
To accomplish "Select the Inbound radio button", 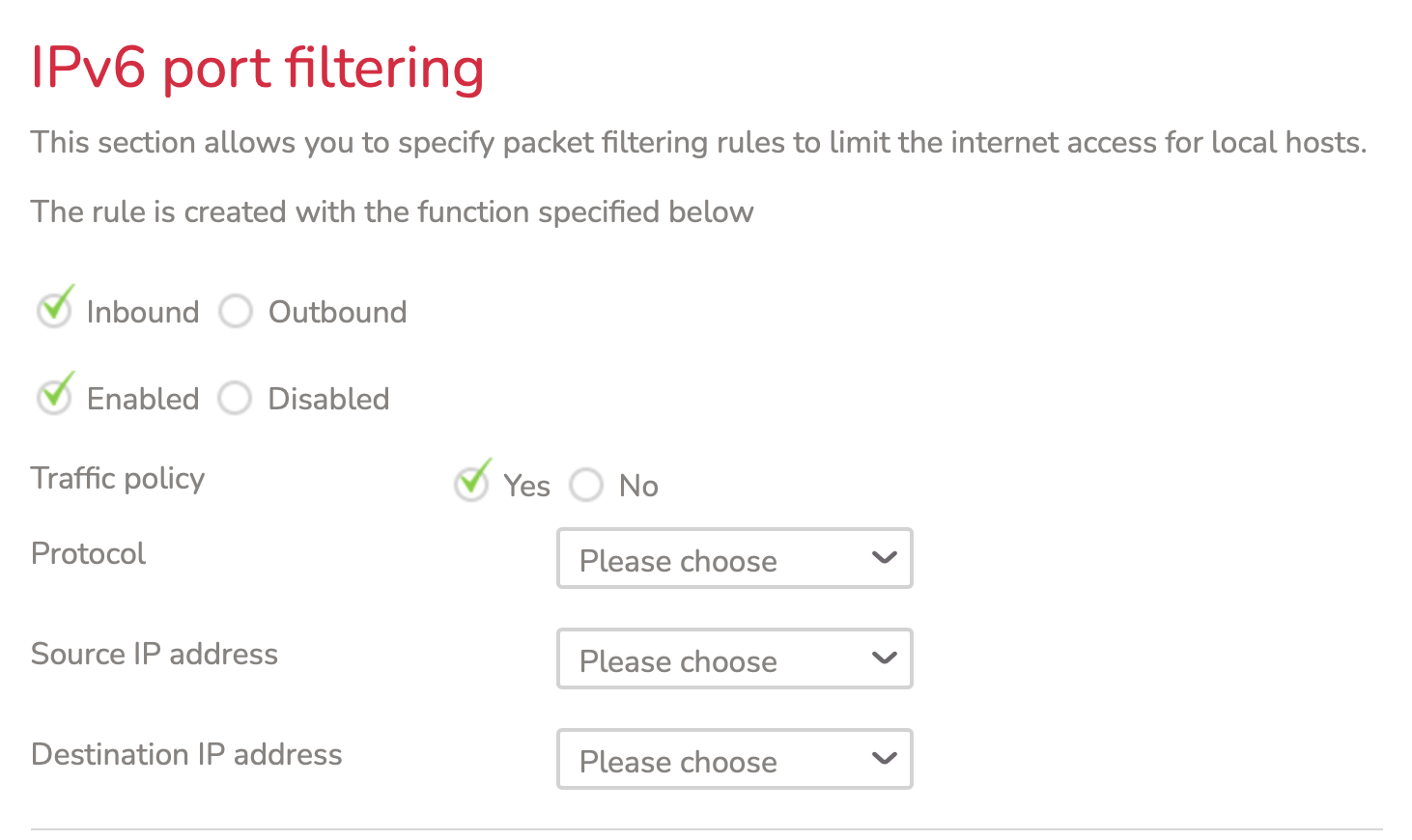I will pos(54,312).
